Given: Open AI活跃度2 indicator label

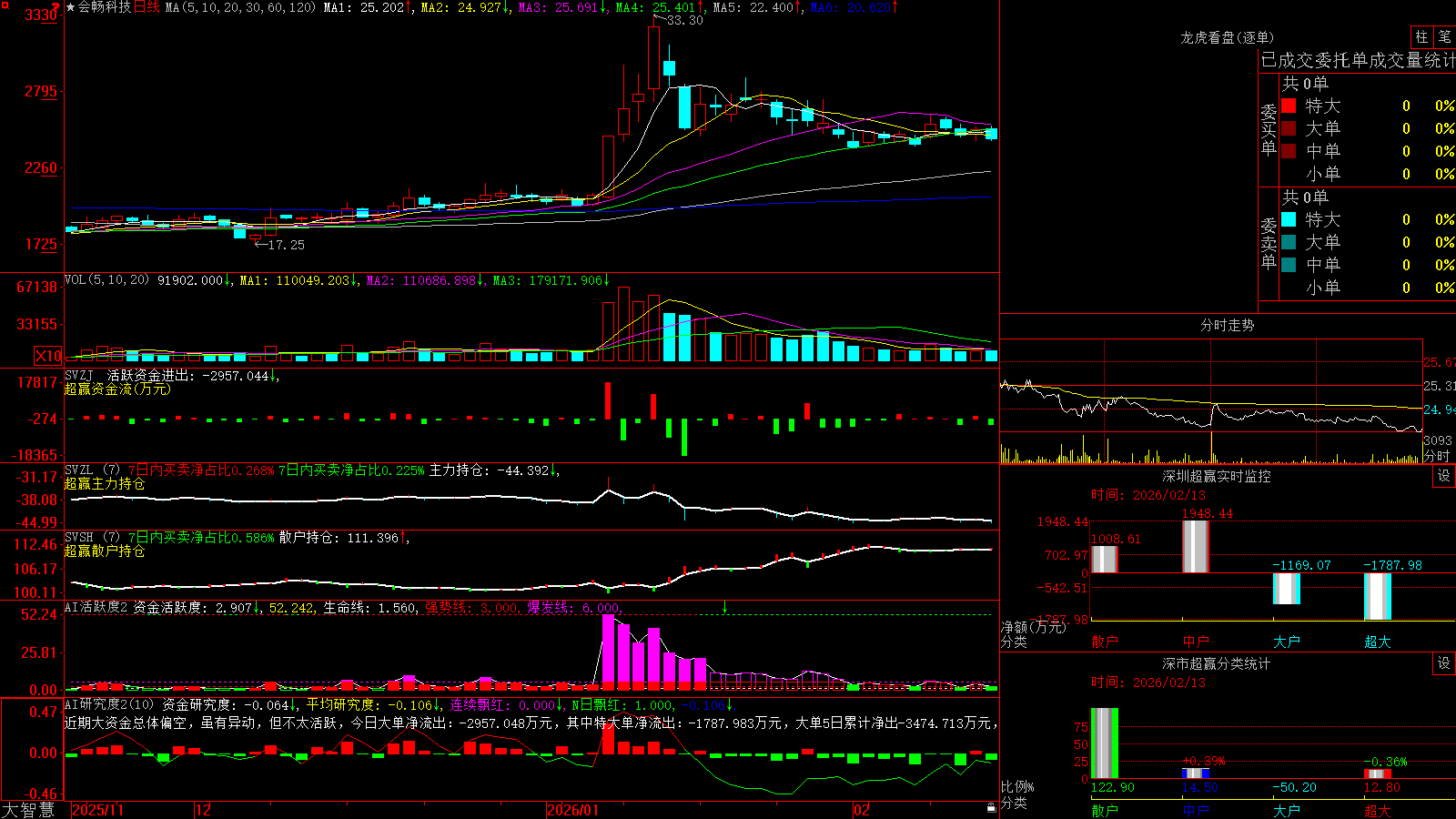Looking at the screenshot, I should pos(96,607).
